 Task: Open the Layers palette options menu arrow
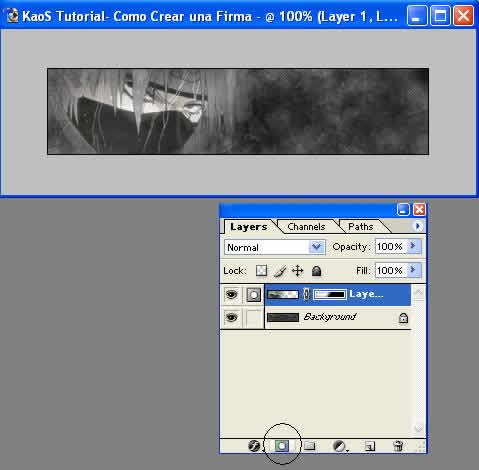418,226
